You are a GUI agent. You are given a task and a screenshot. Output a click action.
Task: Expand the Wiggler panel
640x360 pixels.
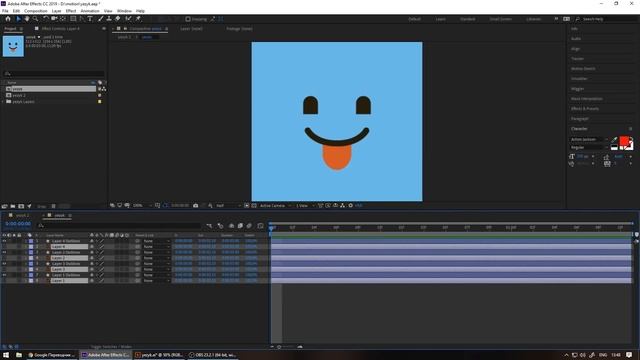point(577,89)
